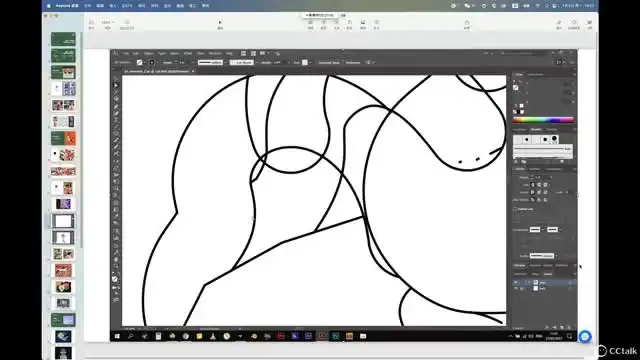Choose the Round Join corner option
640x360 pixels.
(539, 192)
